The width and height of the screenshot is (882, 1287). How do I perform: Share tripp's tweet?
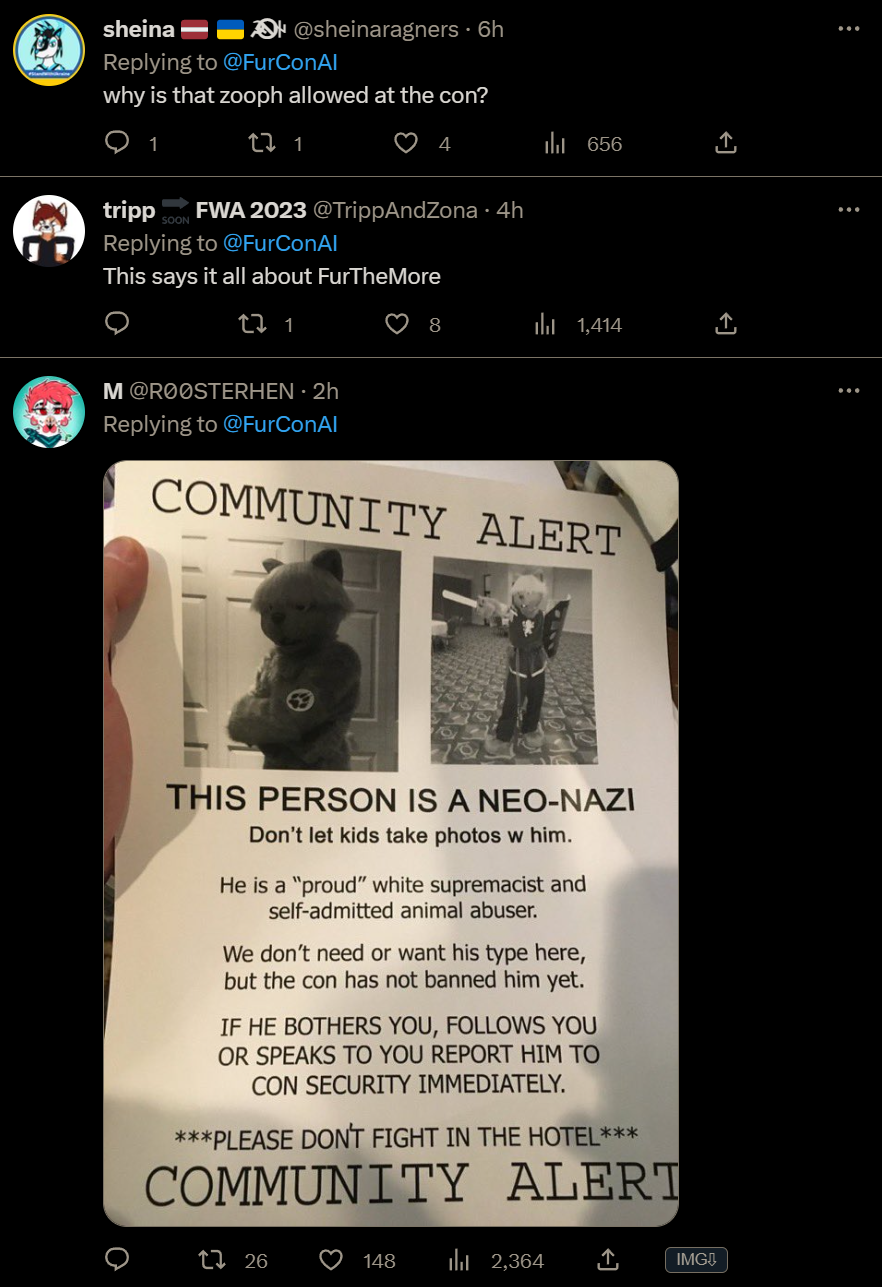click(x=726, y=324)
